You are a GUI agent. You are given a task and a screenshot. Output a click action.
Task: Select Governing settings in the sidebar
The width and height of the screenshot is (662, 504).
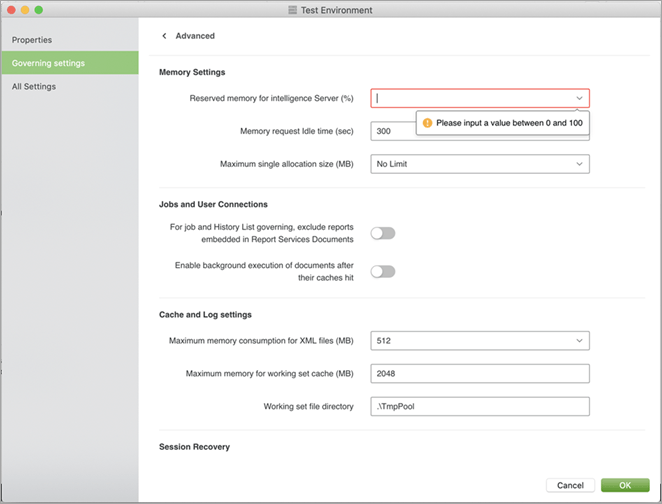48,63
